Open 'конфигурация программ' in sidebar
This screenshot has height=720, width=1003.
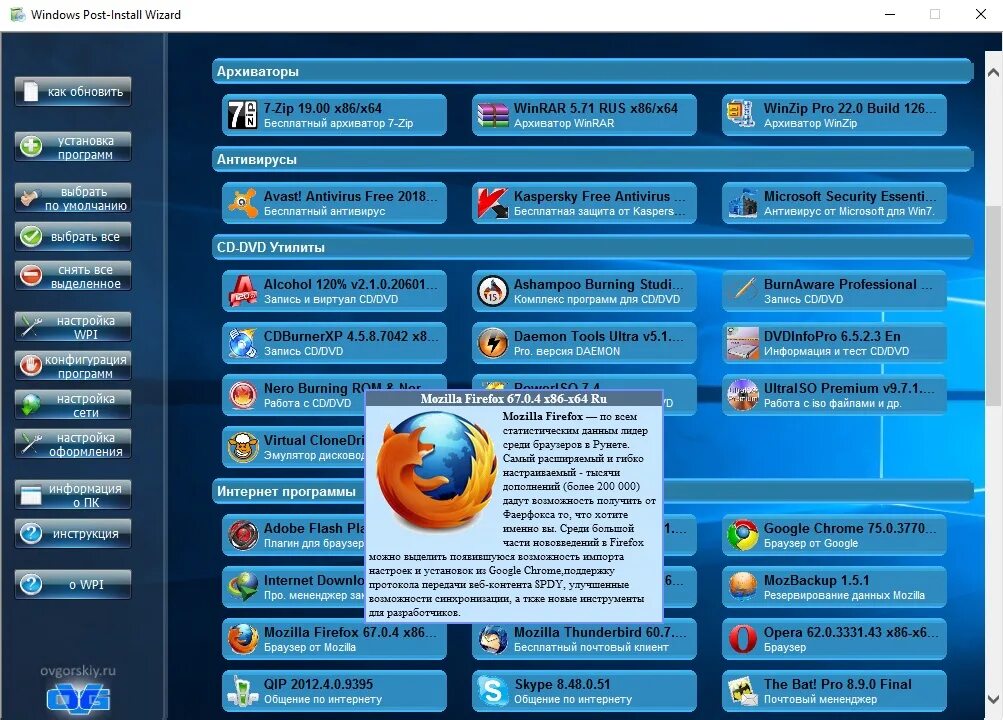pyautogui.click(x=73, y=366)
